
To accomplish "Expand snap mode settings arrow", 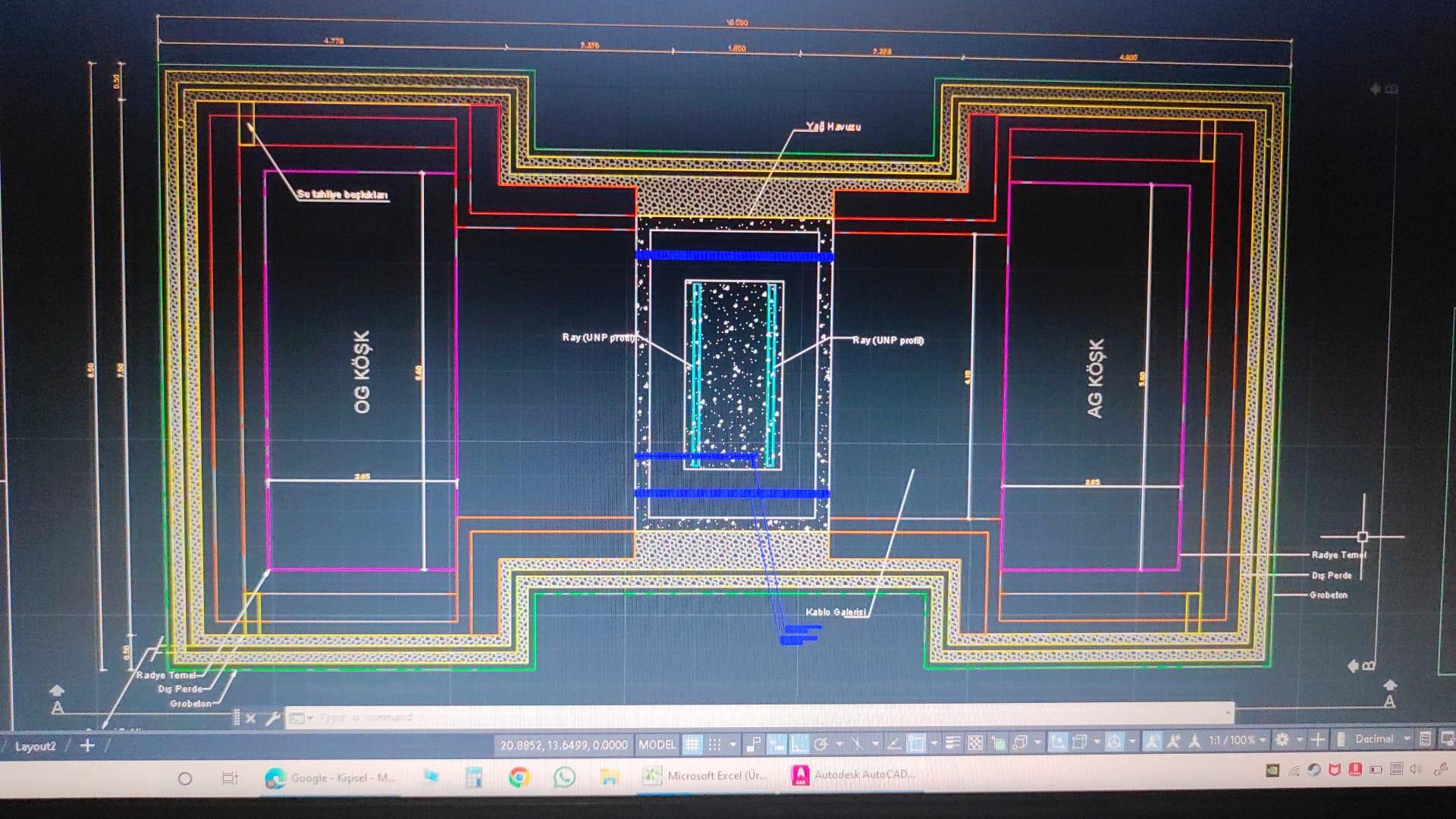I will [733, 745].
